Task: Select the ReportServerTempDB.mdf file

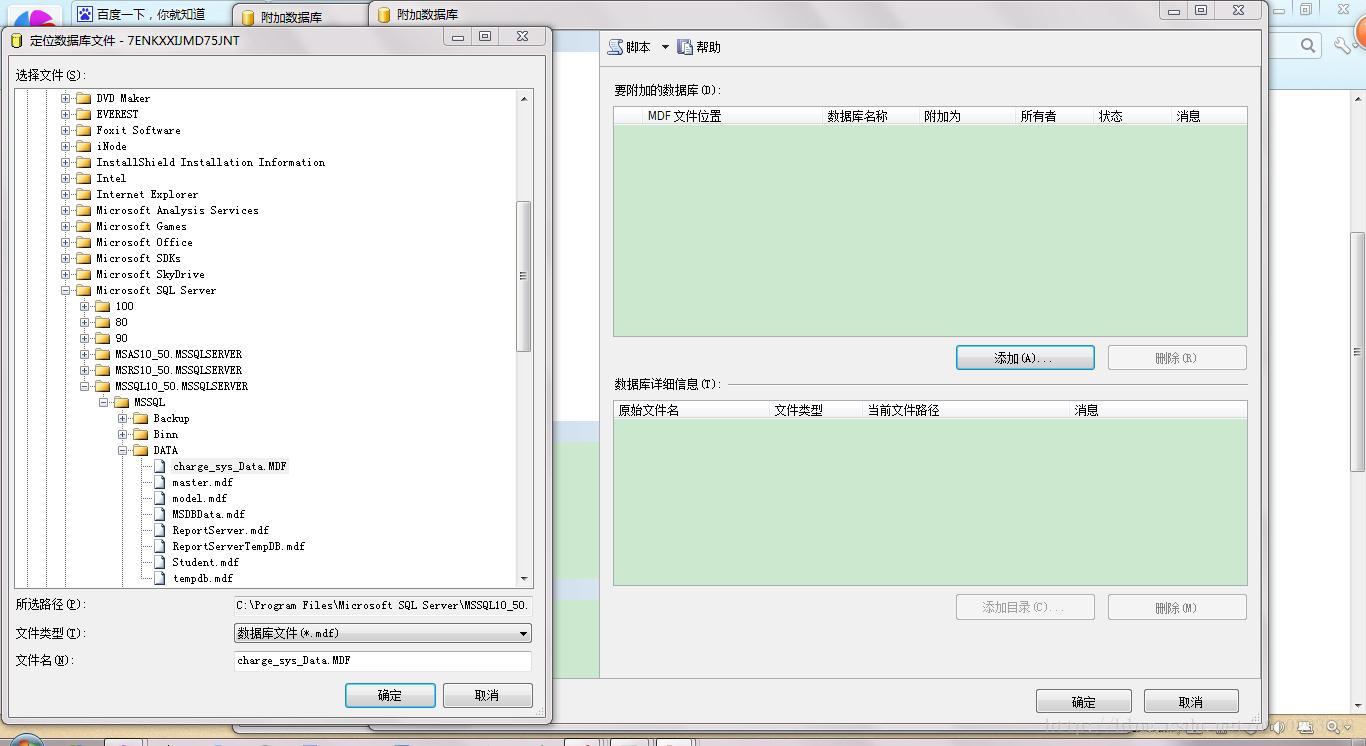Action: click(x=238, y=546)
